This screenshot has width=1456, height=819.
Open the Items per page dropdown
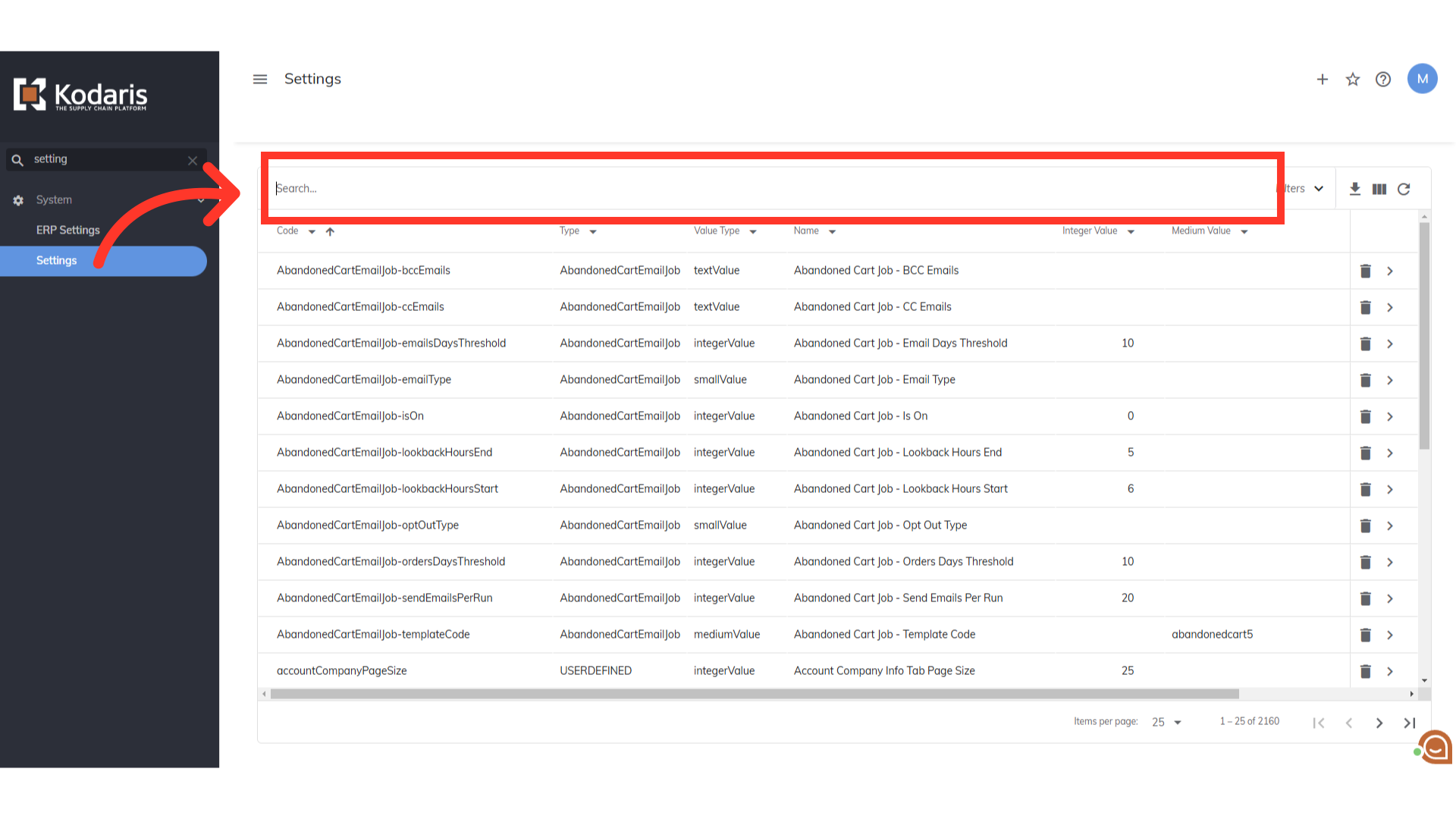click(x=1166, y=722)
